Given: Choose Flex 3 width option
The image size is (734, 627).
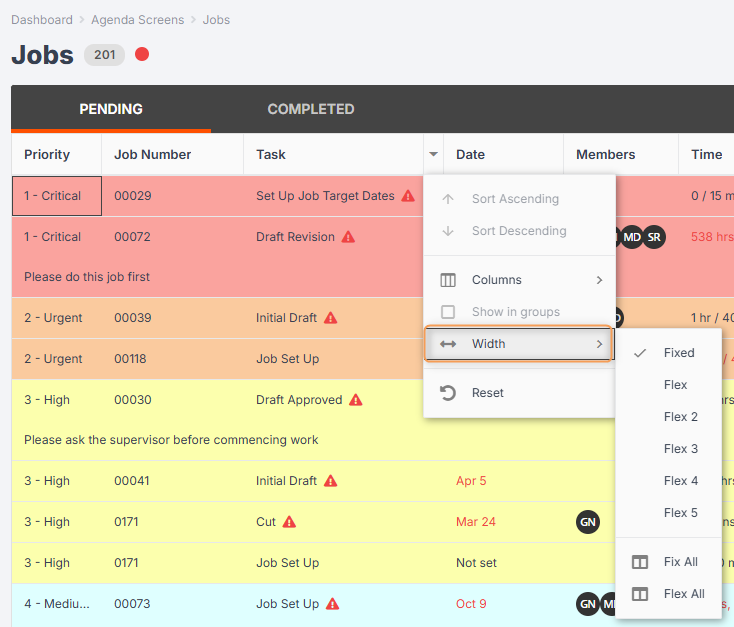Looking at the screenshot, I should (x=668, y=449).
